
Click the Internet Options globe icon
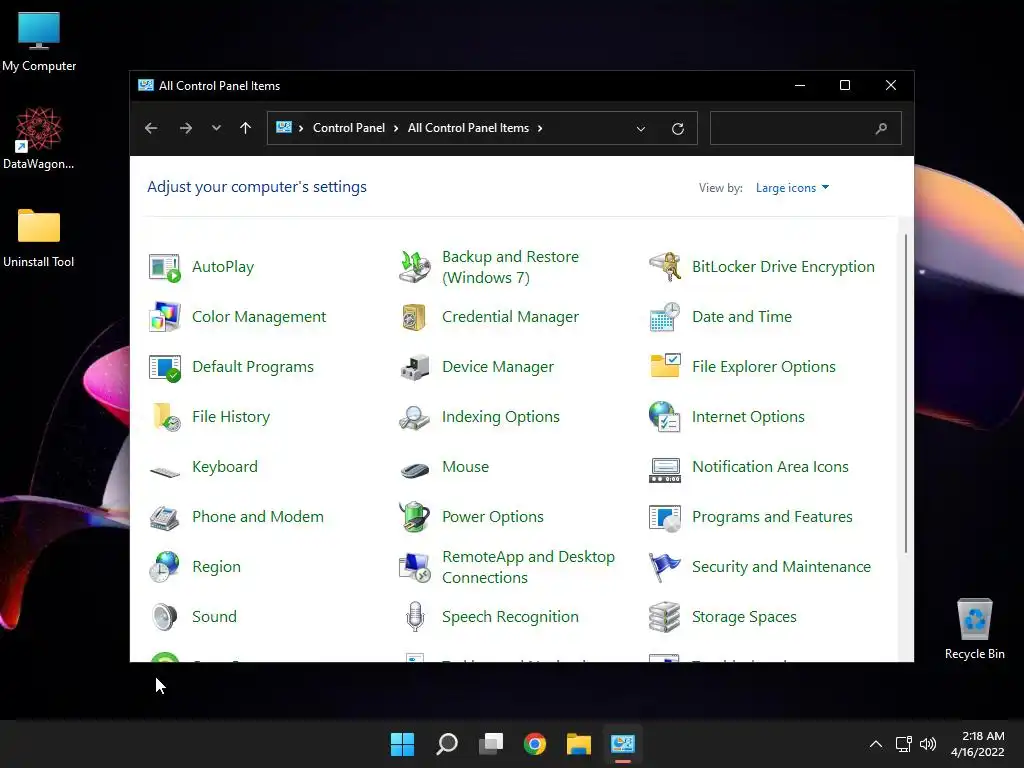tap(665, 417)
